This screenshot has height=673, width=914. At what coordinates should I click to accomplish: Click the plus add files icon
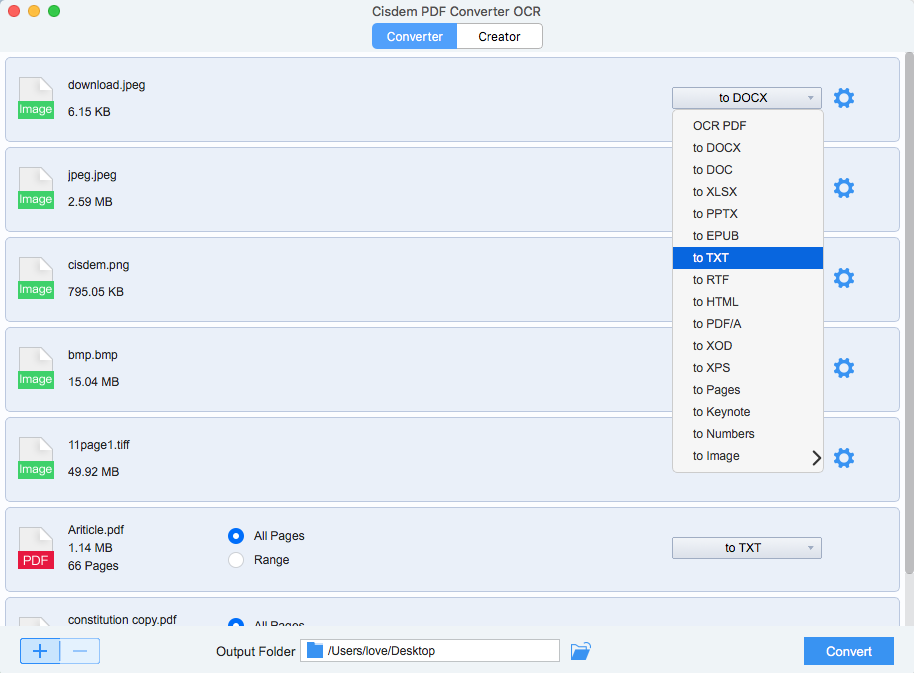click(40, 651)
